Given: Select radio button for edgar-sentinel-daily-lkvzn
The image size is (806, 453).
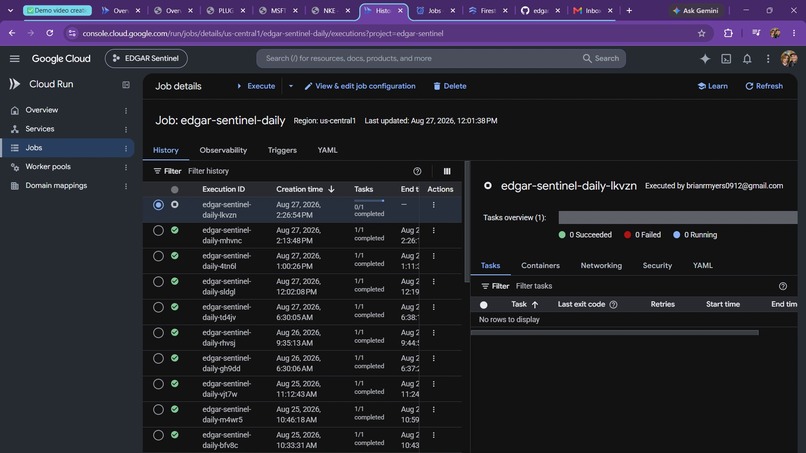Looking at the screenshot, I should [x=158, y=205].
